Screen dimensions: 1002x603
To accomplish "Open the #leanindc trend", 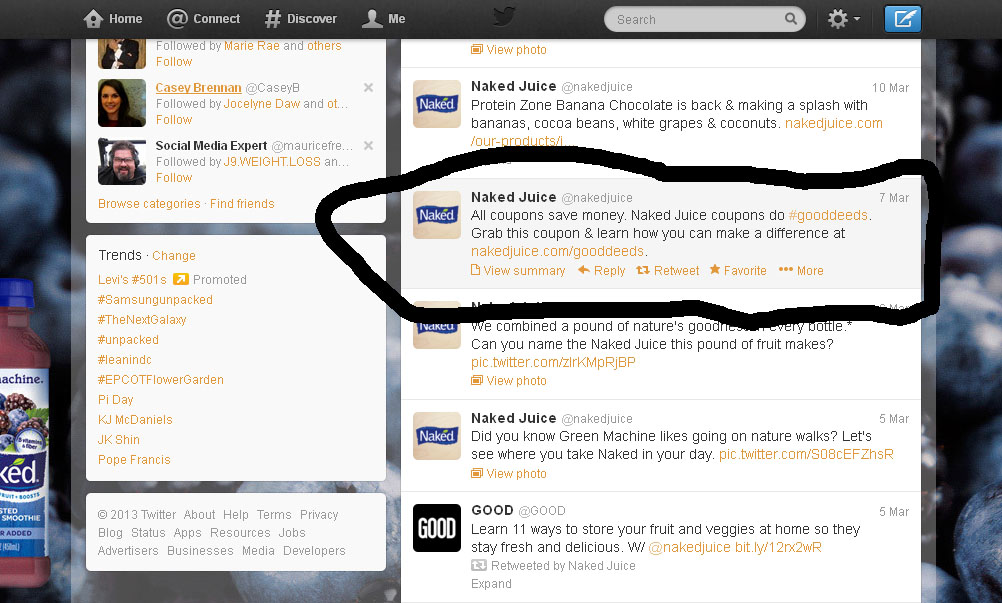I will tap(125, 360).
